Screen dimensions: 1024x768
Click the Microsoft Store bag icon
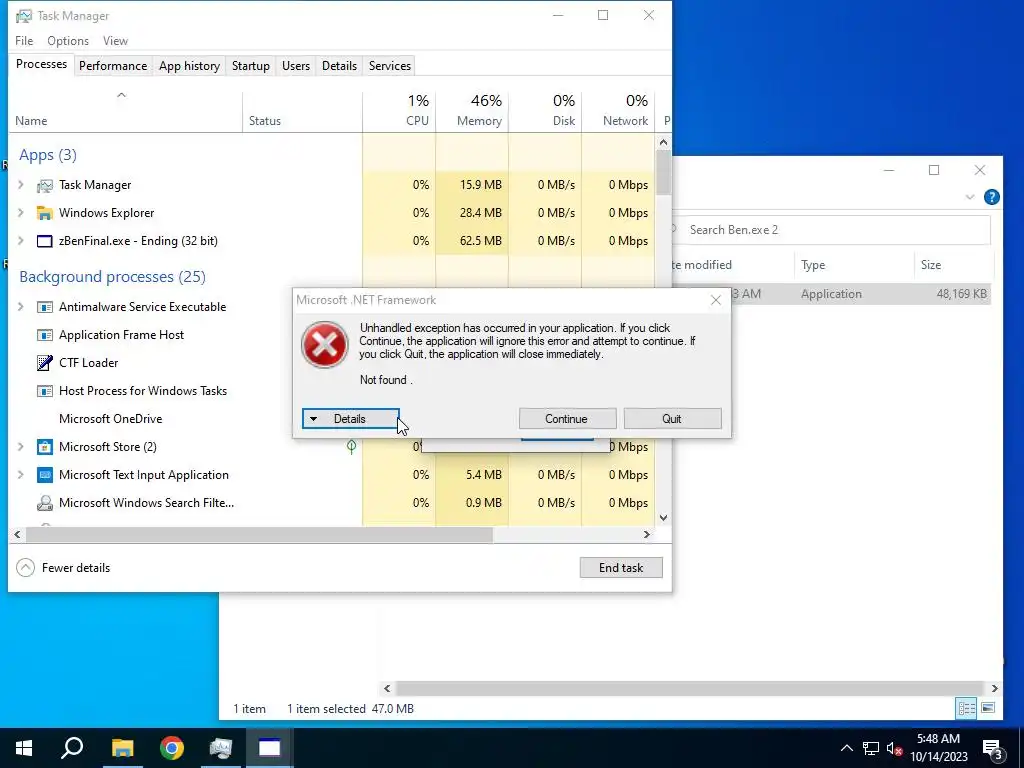44,447
